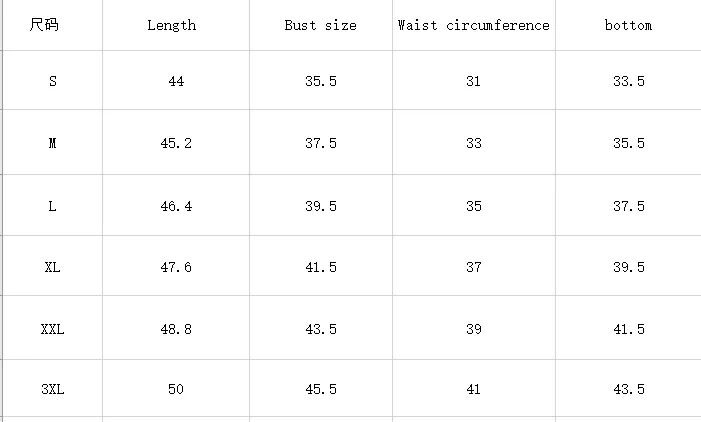
Task: Select the length value 46.4 cell
Action: click(x=176, y=206)
